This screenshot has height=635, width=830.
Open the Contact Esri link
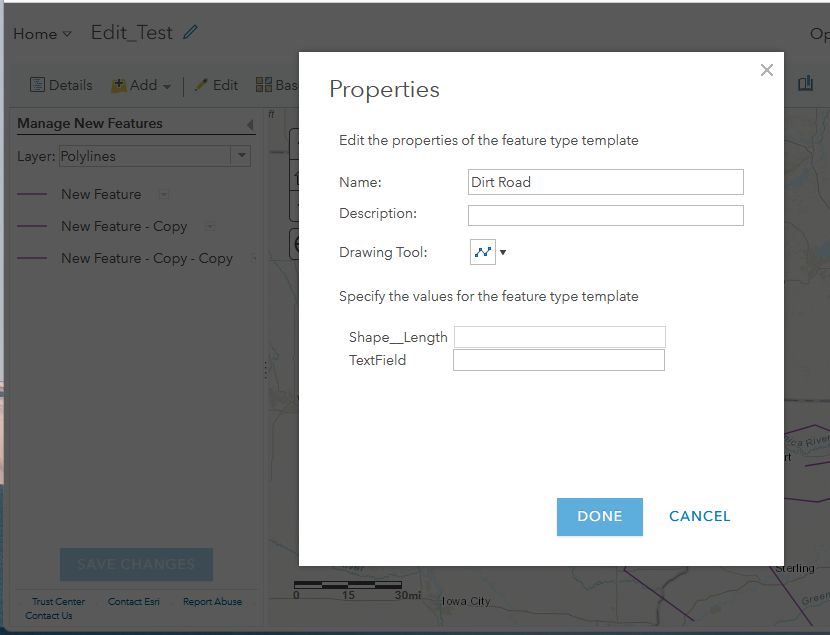point(133,601)
